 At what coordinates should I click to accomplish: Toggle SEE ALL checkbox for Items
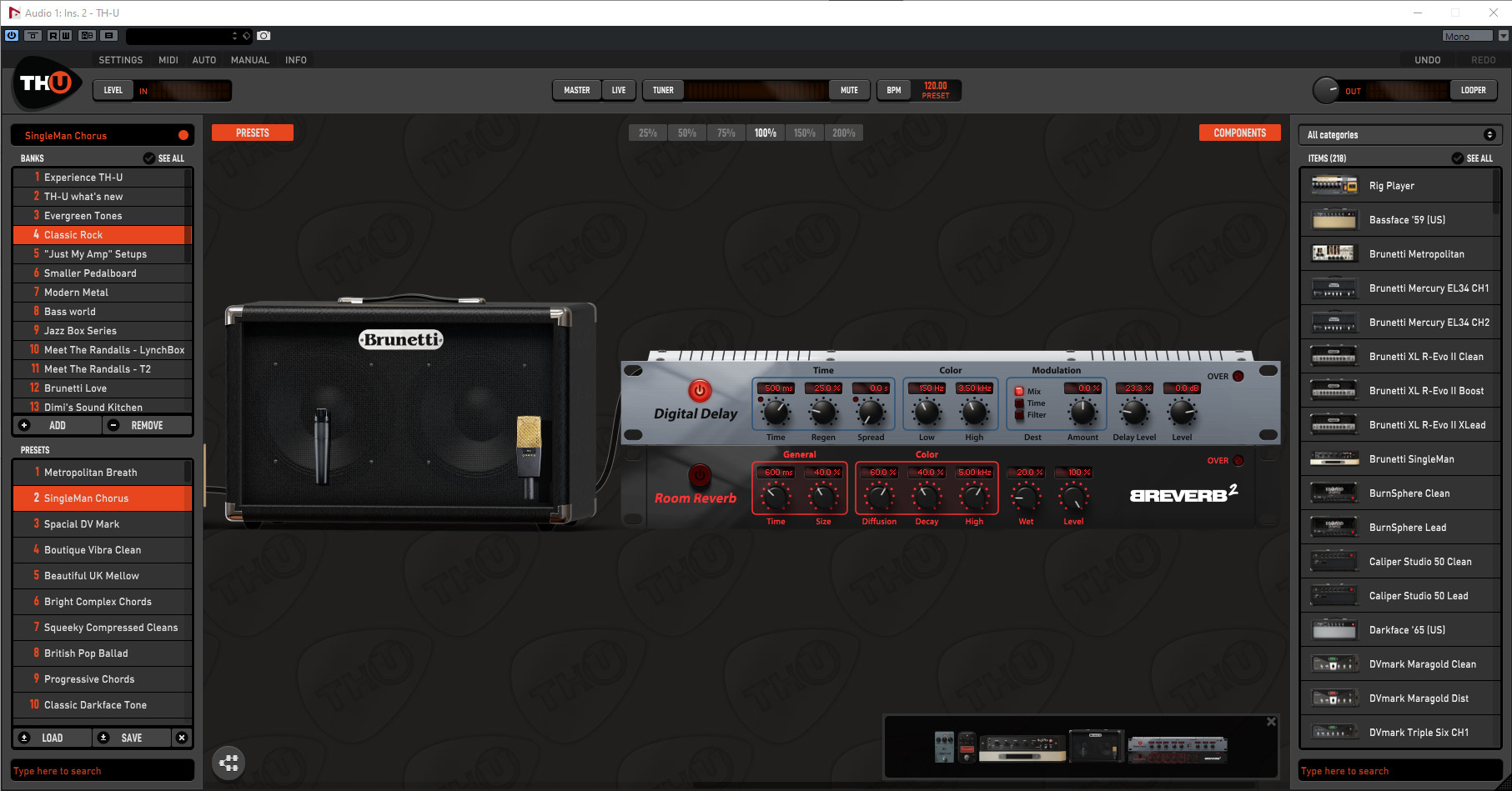tap(1457, 158)
